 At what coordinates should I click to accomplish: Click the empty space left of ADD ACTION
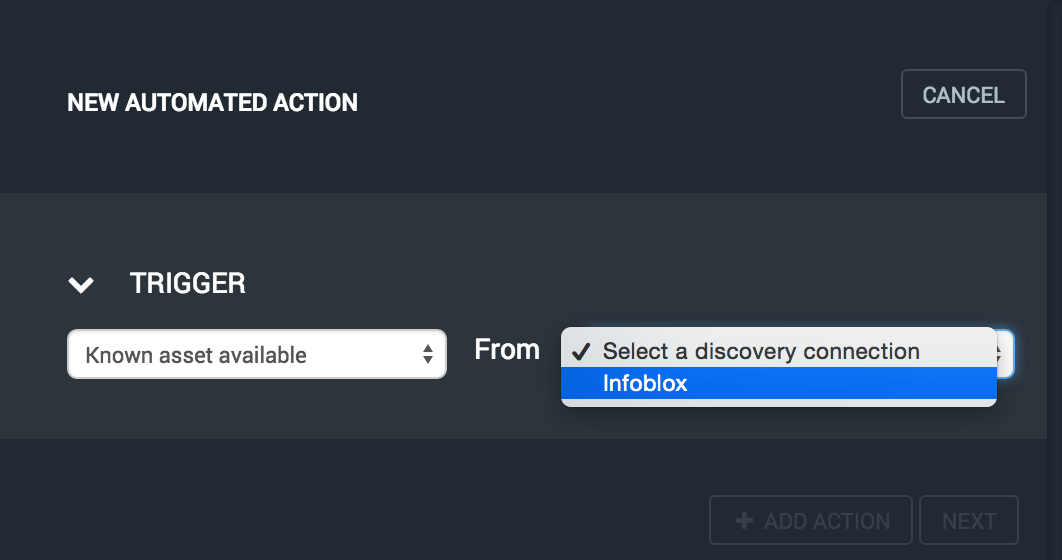(400, 520)
